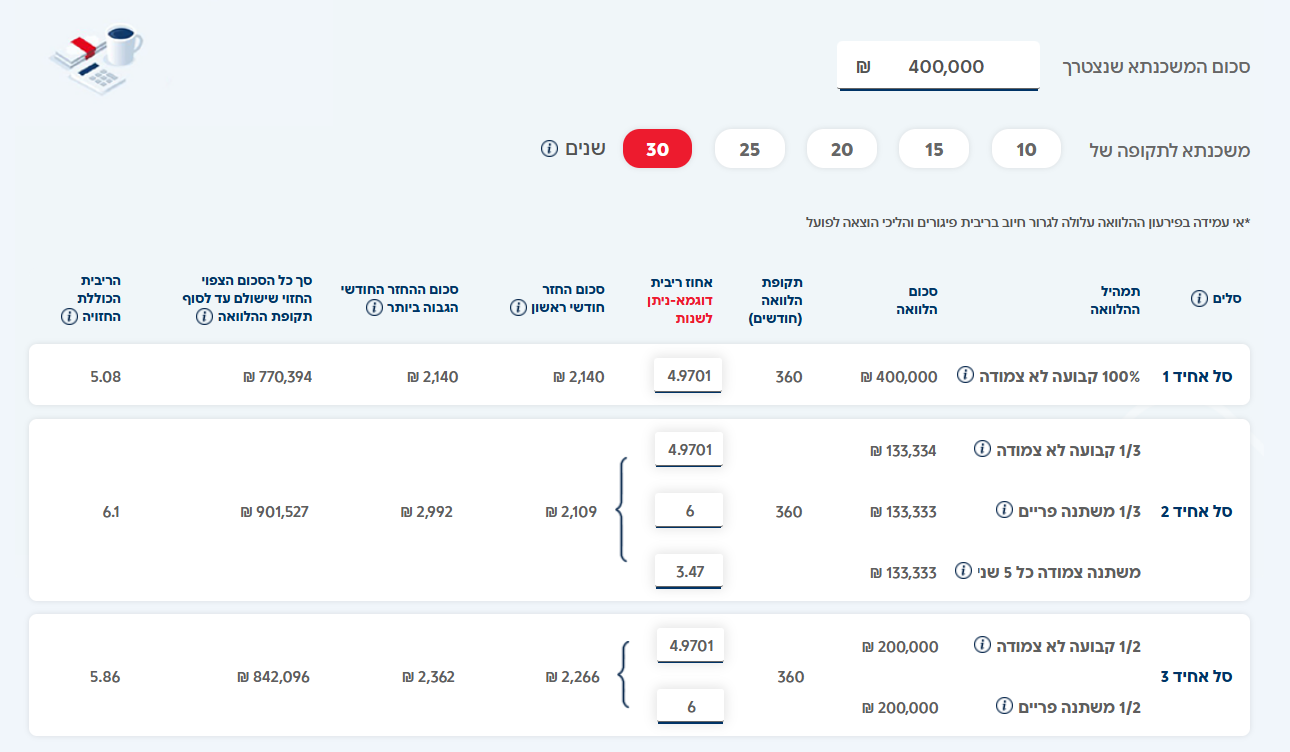Click info icon beside סלים header

pyautogui.click(x=1199, y=298)
